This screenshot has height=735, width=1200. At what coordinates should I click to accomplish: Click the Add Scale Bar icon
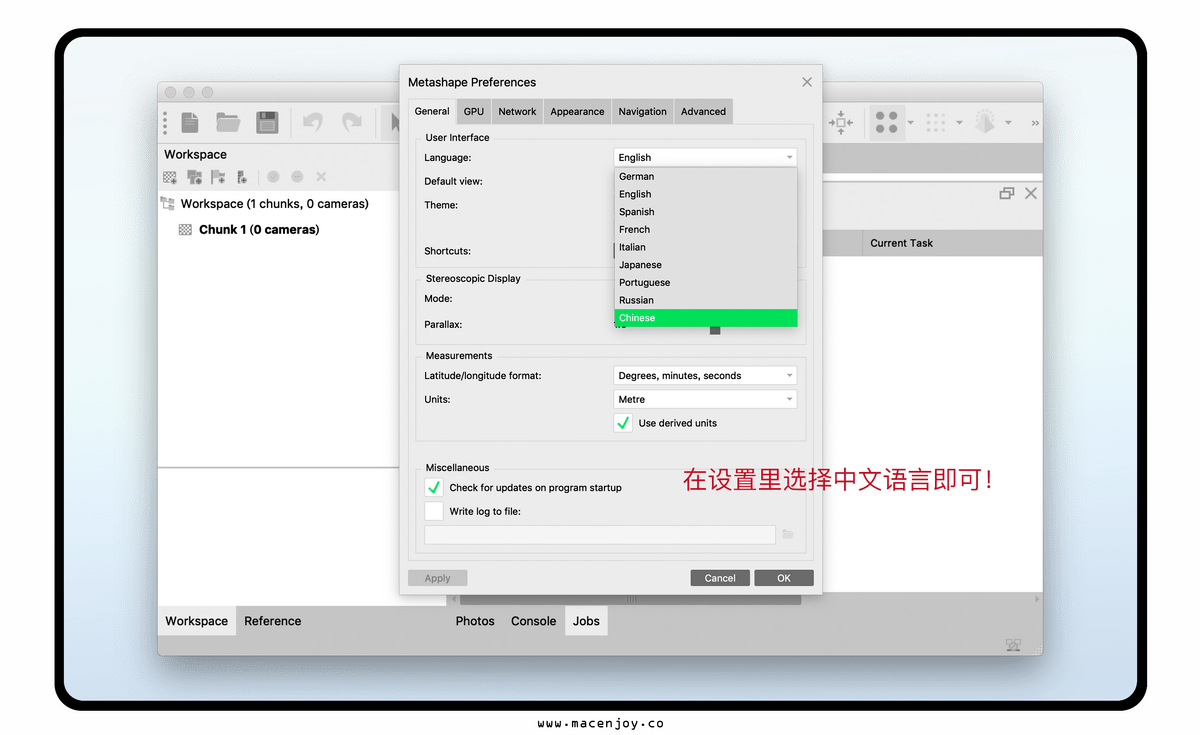(x=242, y=177)
